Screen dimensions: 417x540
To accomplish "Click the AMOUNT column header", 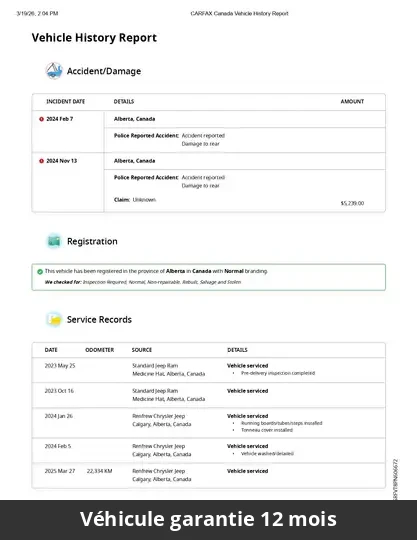I will click(x=352, y=102).
